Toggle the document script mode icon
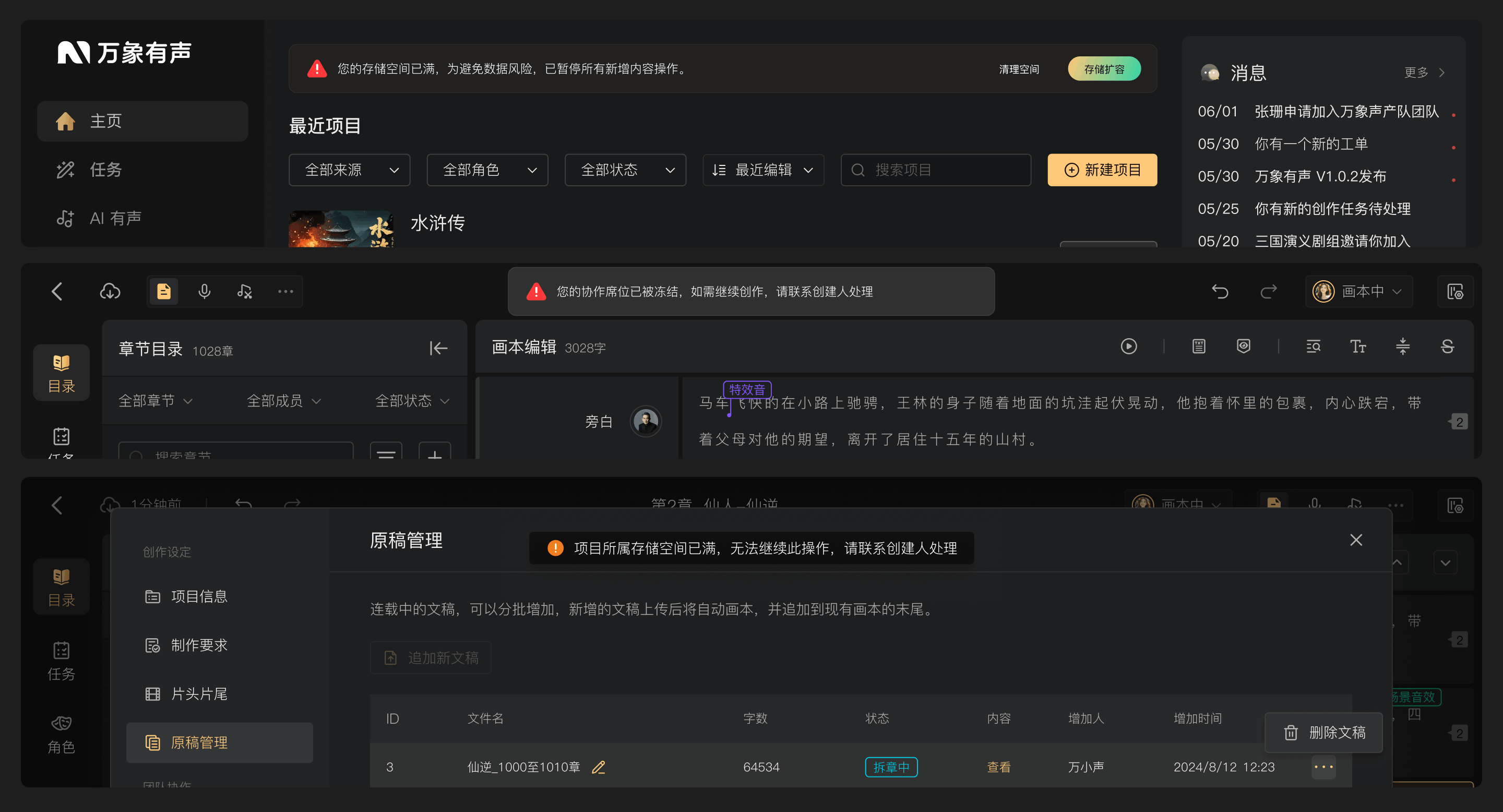This screenshot has height=812, width=1503. tap(164, 291)
